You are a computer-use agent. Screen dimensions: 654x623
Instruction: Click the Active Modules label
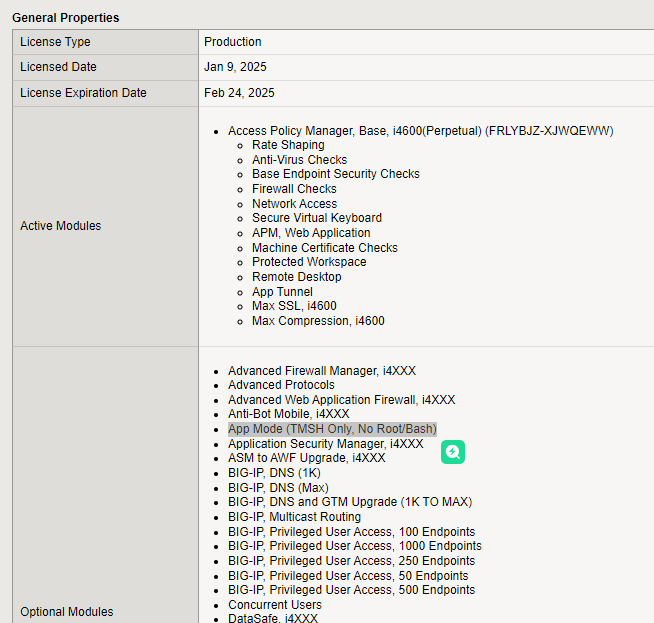[x=61, y=226]
